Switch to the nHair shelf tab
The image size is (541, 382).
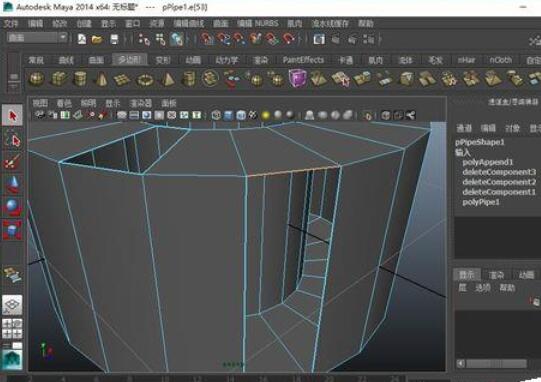click(x=466, y=60)
